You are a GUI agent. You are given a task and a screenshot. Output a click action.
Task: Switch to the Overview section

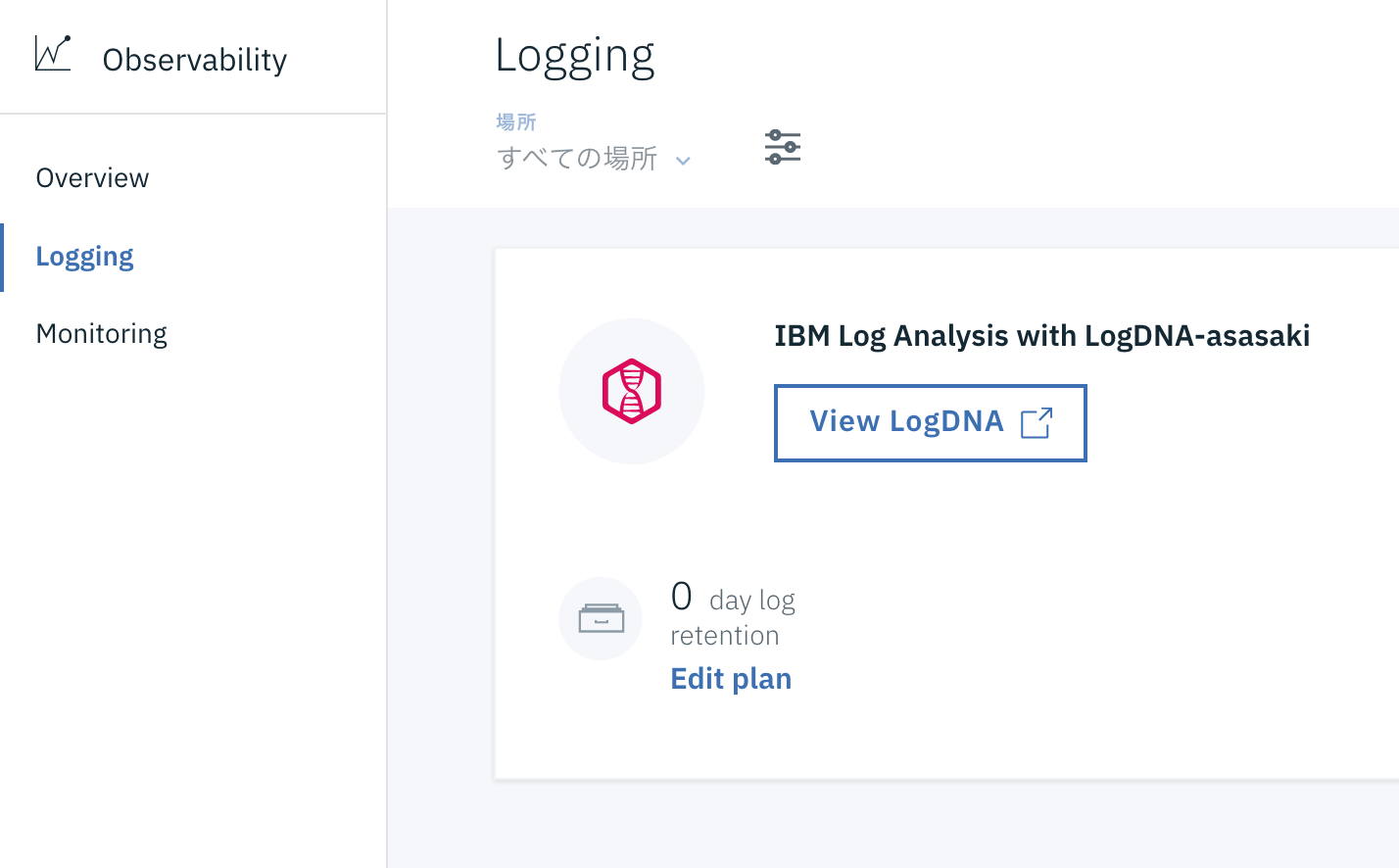[92, 177]
